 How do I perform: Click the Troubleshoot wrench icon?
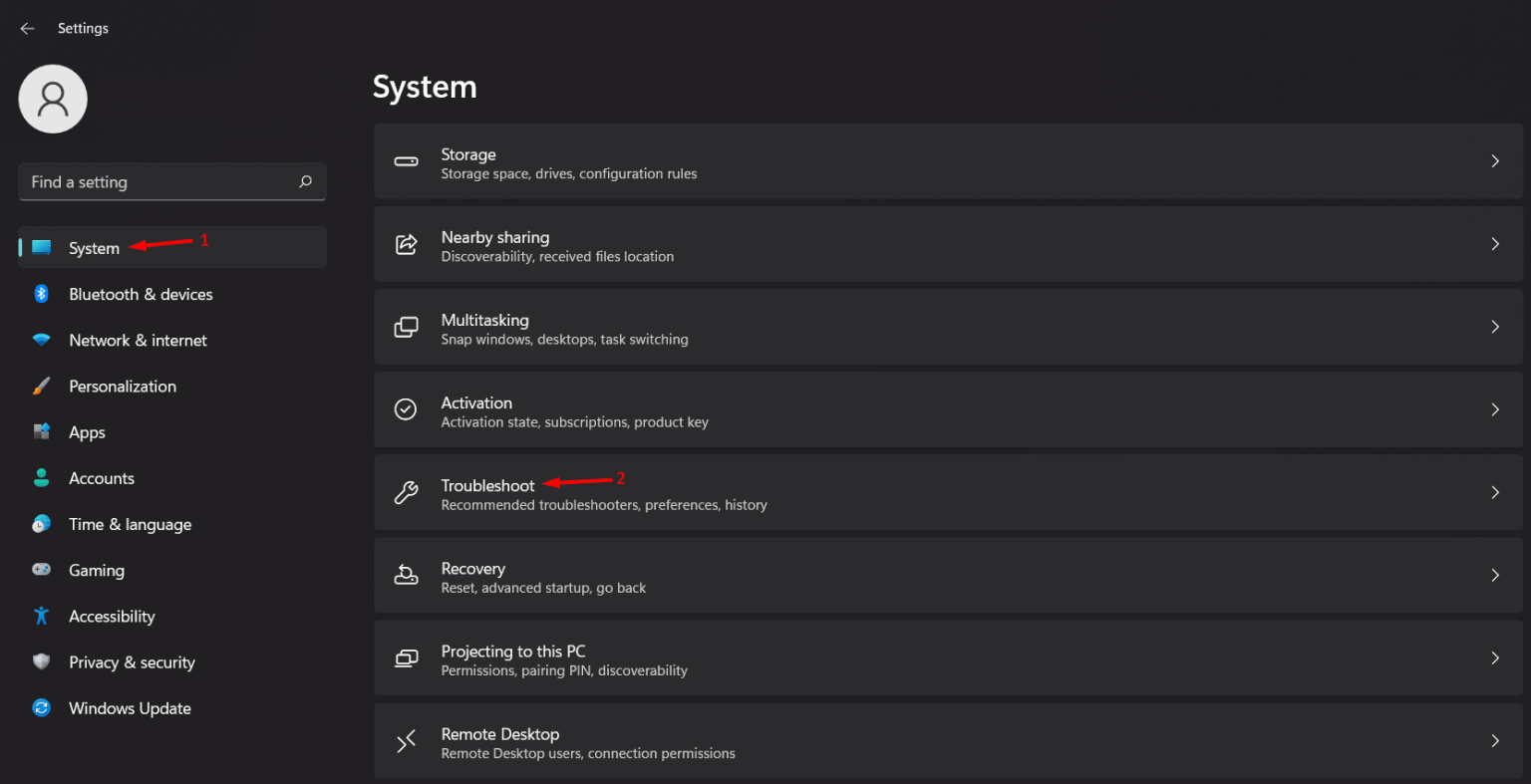click(406, 492)
